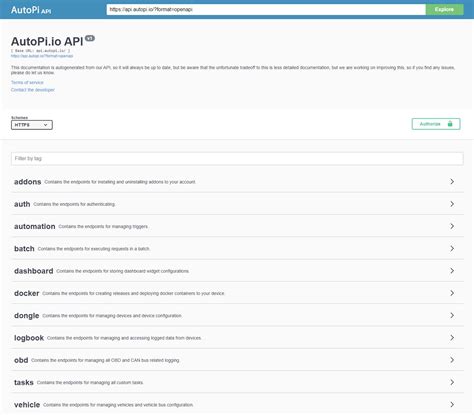Viewport: 474px width, 415px height.
Task: Expand the dongle section chevron
Action: click(452, 315)
